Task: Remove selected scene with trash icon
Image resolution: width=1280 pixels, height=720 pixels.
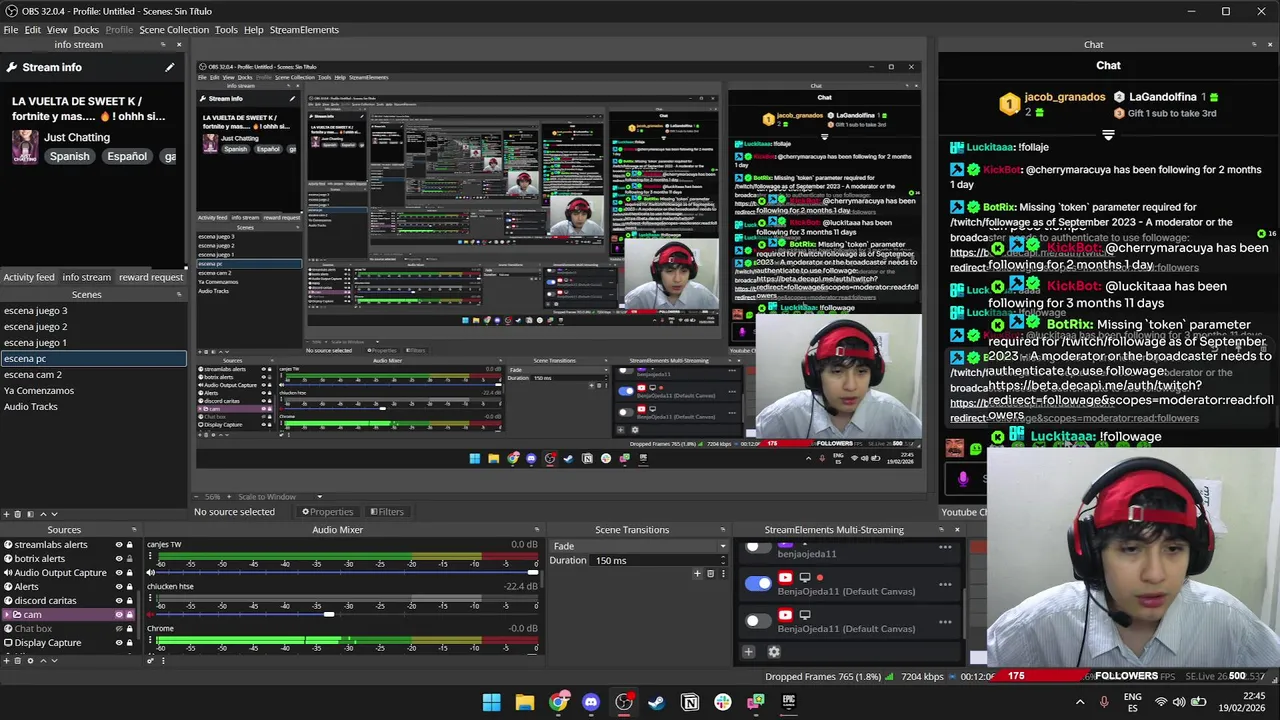Action: coord(18,514)
